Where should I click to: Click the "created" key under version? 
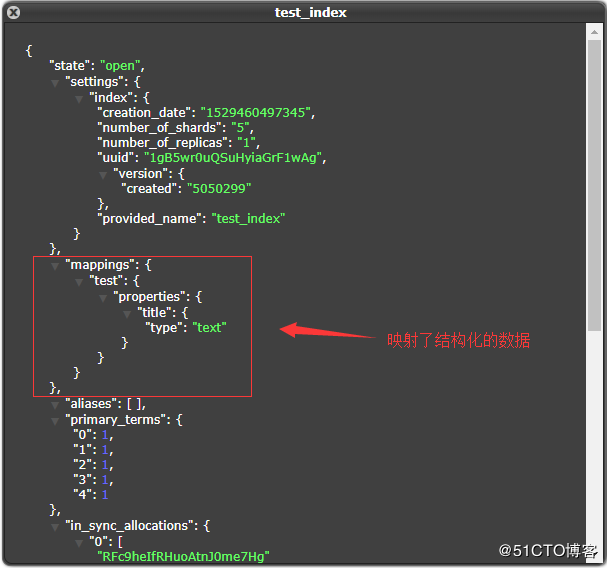[x=149, y=189]
